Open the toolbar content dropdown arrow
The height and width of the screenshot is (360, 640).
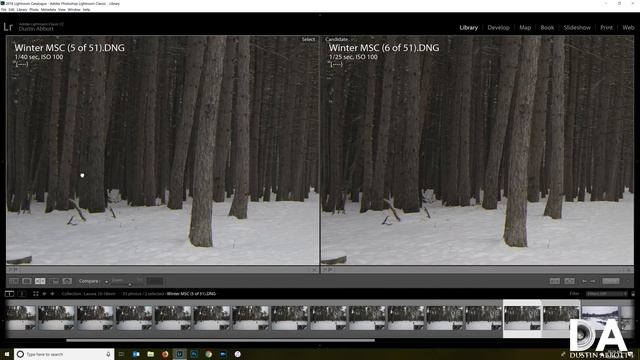click(x=629, y=281)
